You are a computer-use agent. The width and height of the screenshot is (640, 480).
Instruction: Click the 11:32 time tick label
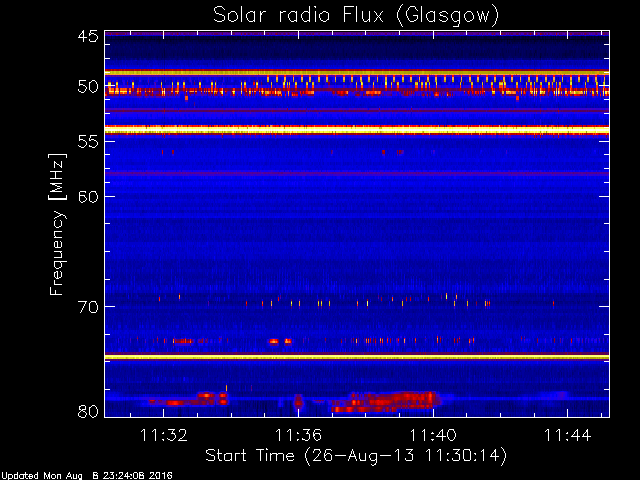click(x=164, y=435)
